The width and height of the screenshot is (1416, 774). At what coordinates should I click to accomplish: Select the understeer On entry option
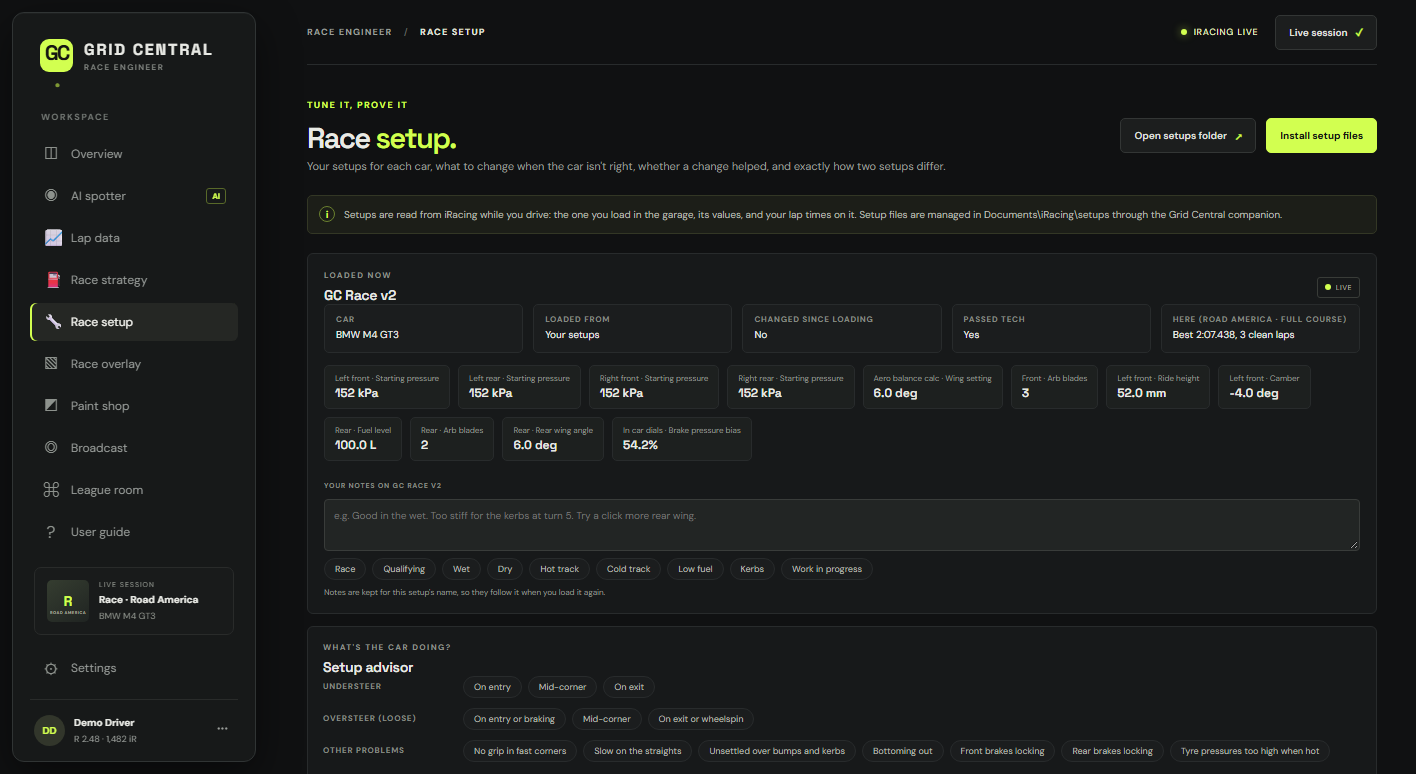coord(492,687)
